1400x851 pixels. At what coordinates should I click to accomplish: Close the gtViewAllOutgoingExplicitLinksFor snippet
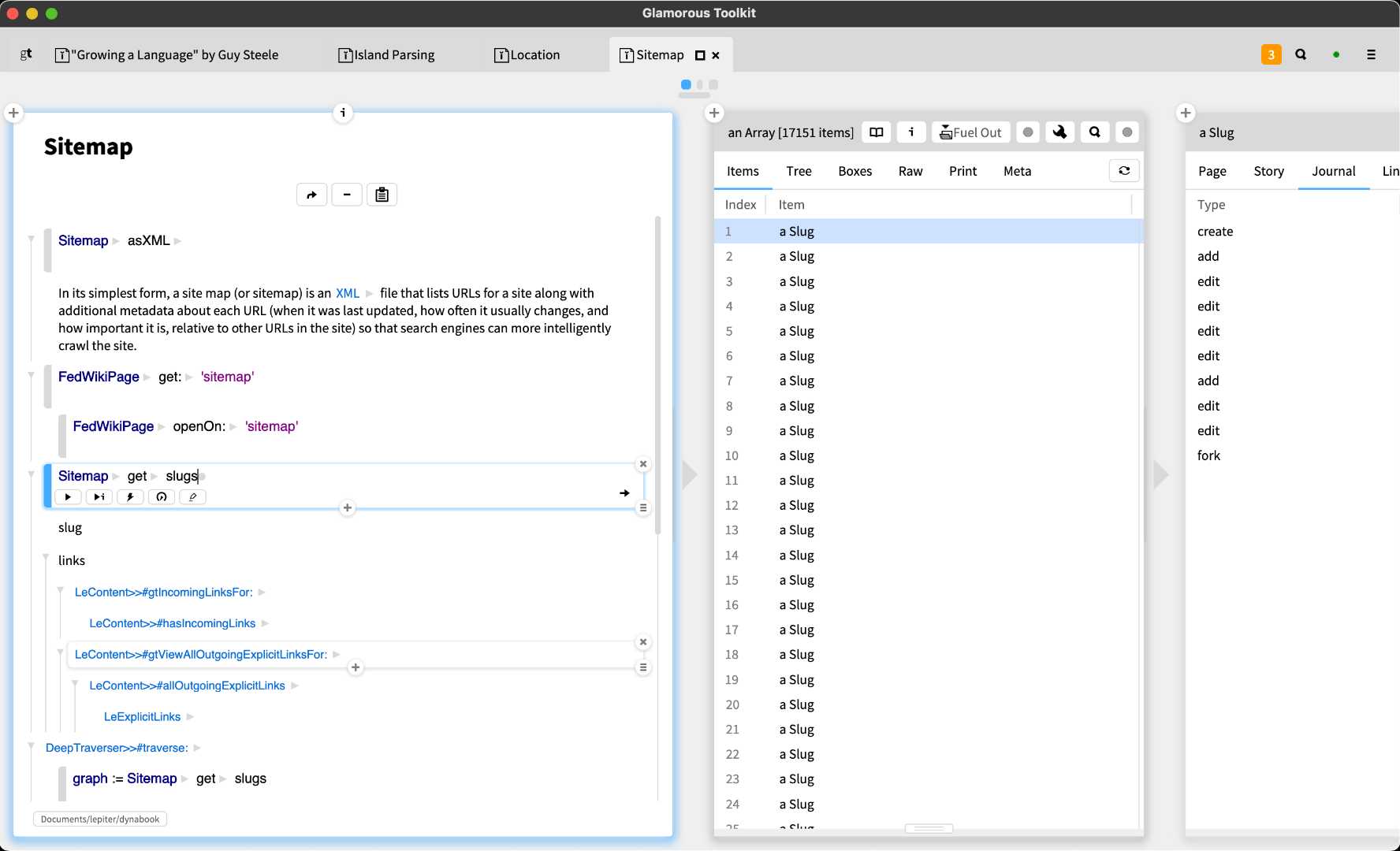pos(643,642)
